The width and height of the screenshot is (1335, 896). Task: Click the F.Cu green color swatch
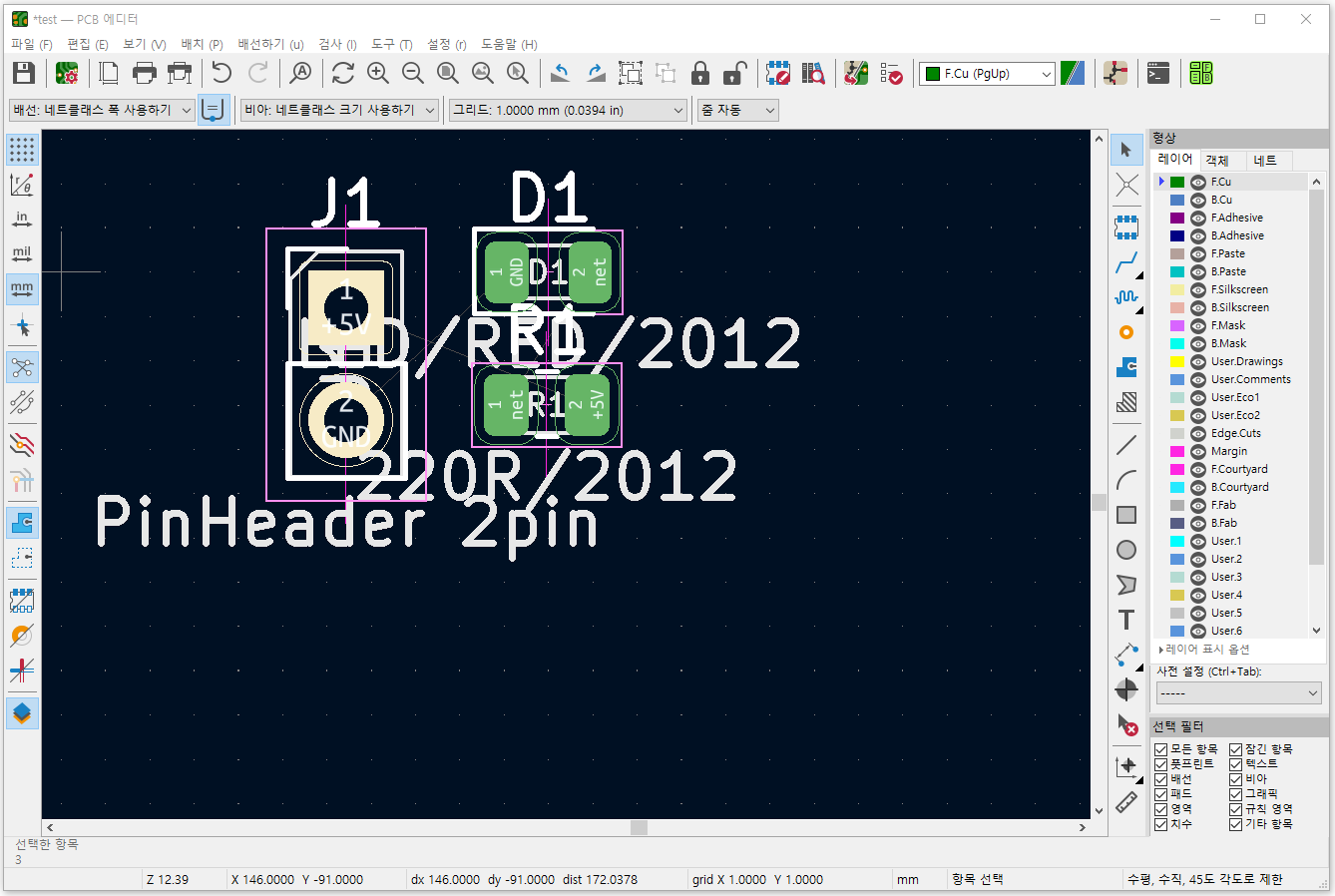tap(1177, 182)
